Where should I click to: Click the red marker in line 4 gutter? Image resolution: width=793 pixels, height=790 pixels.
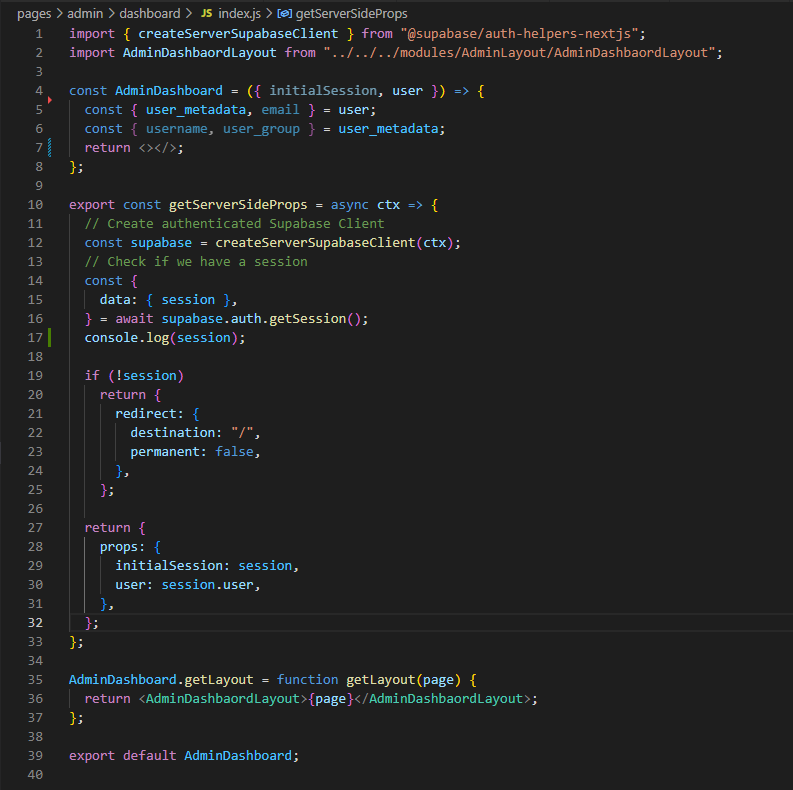pyautogui.click(x=50, y=100)
